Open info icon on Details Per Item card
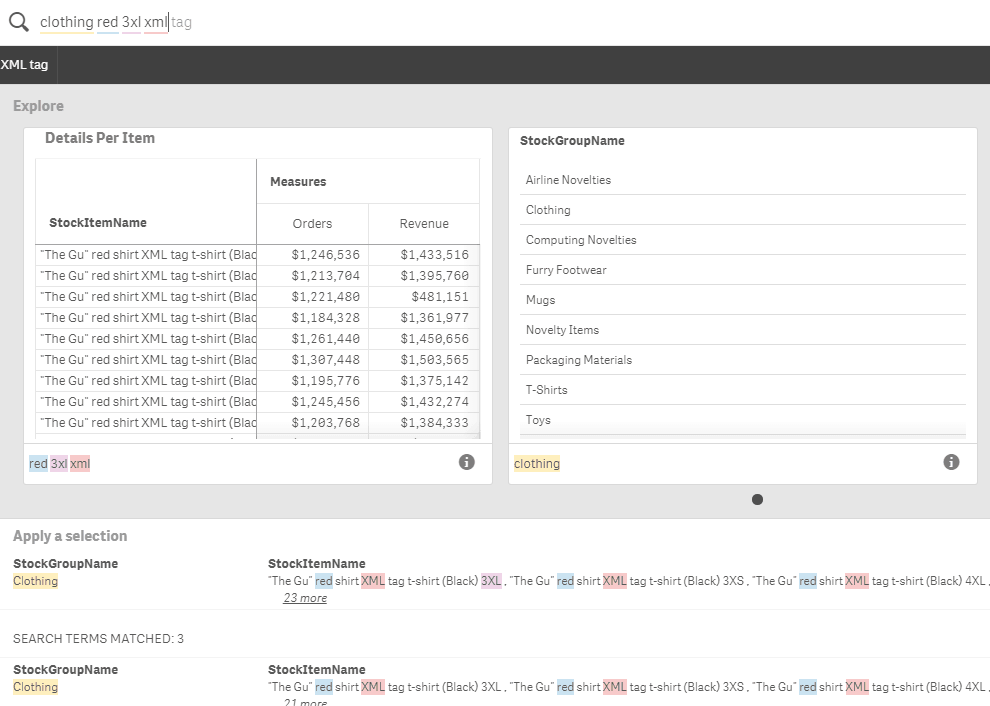 (x=467, y=462)
